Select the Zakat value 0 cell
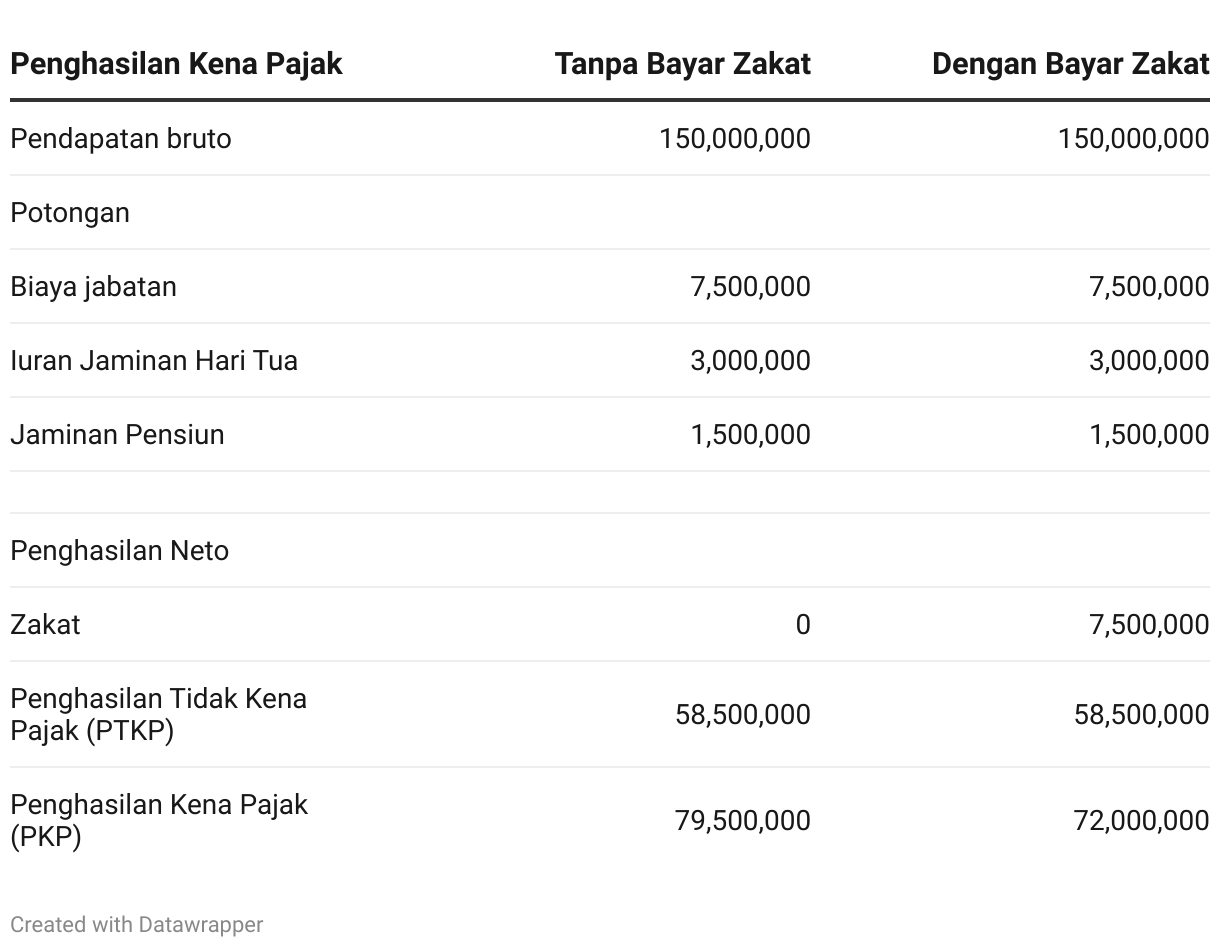Screen dimensions: 1220x948 point(803,624)
